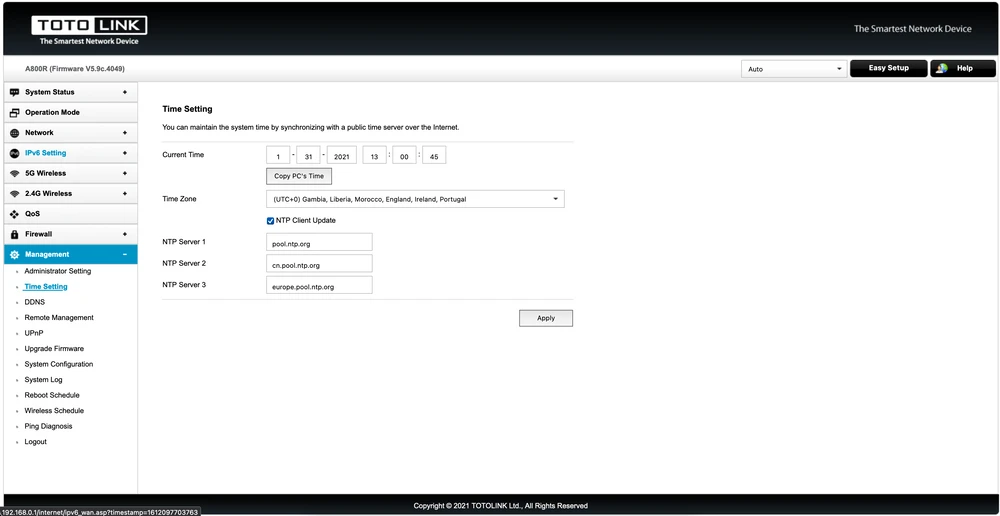Click the Help button

tap(962, 68)
